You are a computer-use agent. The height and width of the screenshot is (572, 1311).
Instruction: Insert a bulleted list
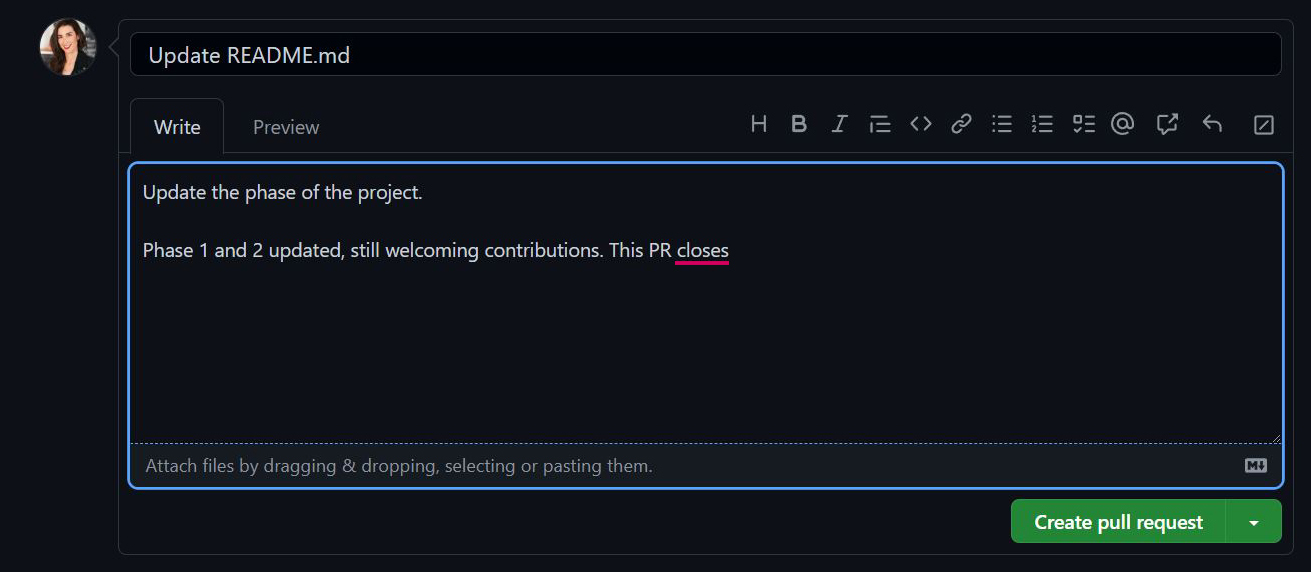1002,124
